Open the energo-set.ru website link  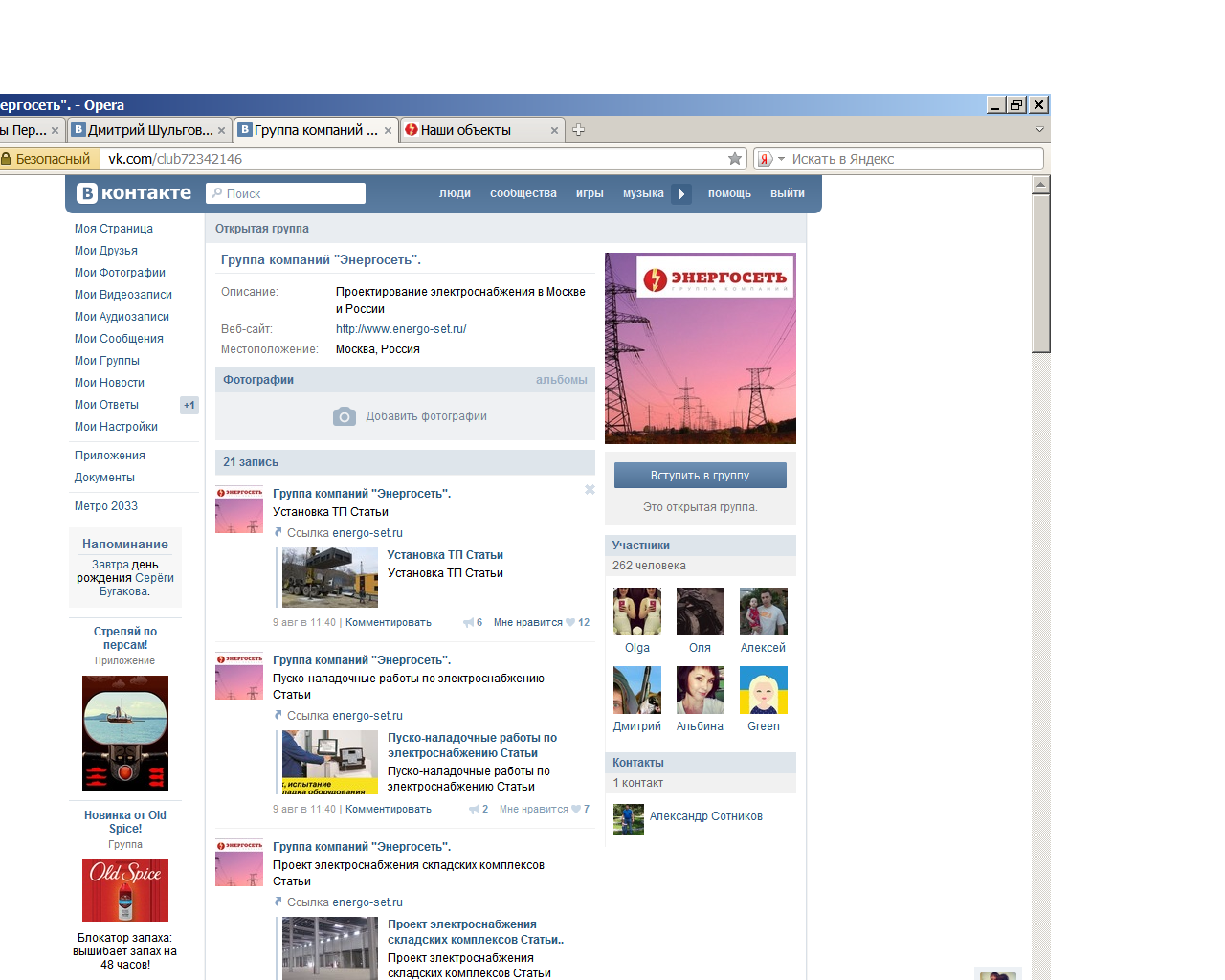[401, 329]
